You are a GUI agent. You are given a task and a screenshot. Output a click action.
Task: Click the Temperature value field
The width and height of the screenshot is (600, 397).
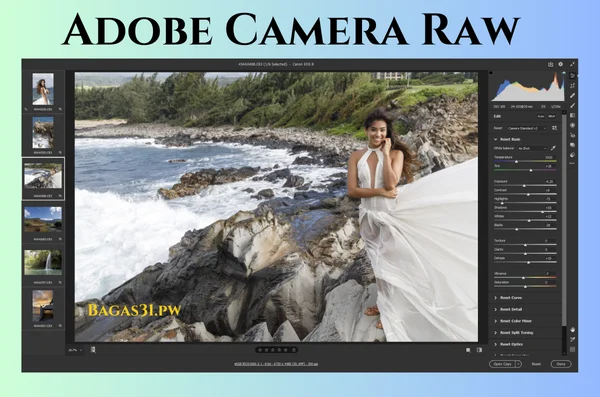549,157
